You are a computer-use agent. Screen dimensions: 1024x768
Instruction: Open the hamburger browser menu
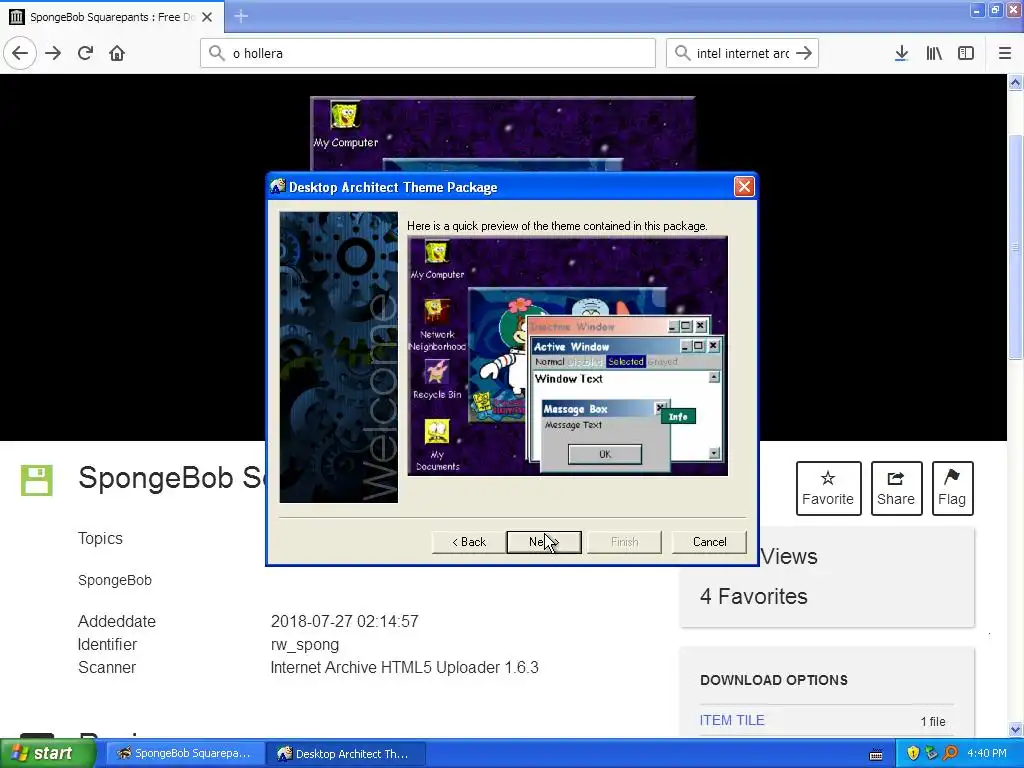click(x=1004, y=53)
